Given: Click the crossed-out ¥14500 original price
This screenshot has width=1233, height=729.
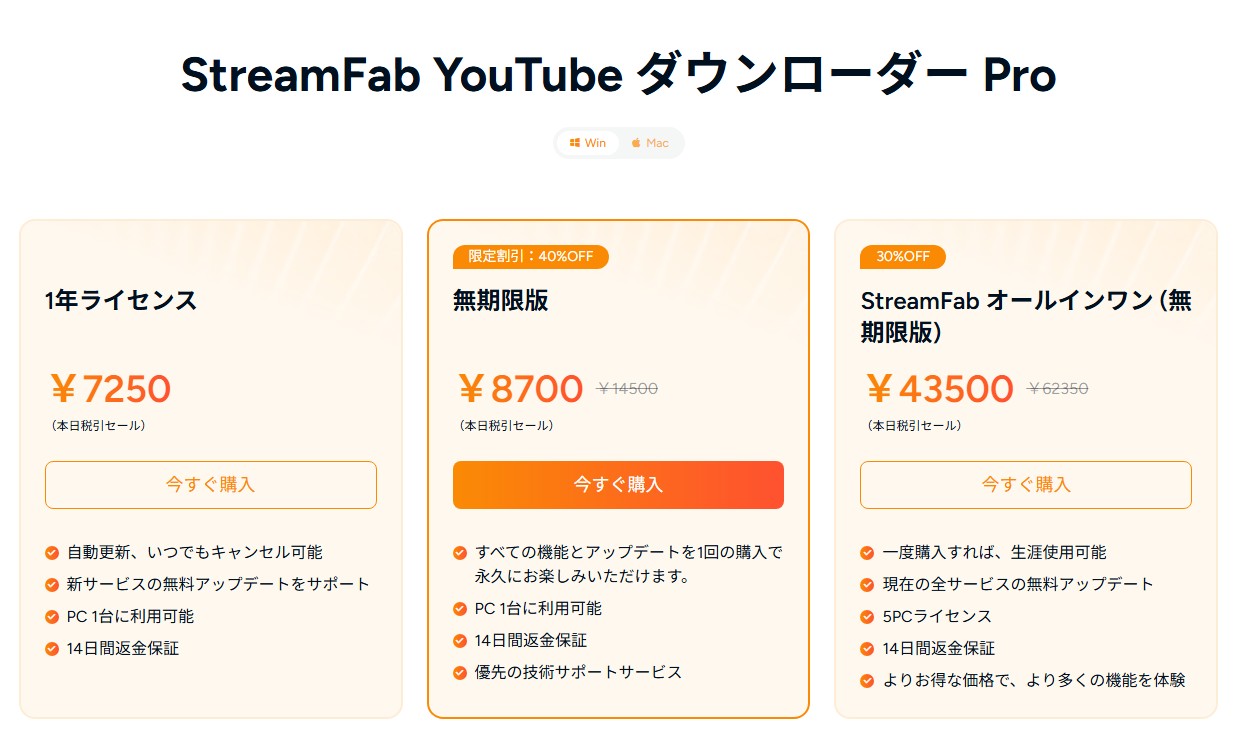Looking at the screenshot, I should coord(627,389).
